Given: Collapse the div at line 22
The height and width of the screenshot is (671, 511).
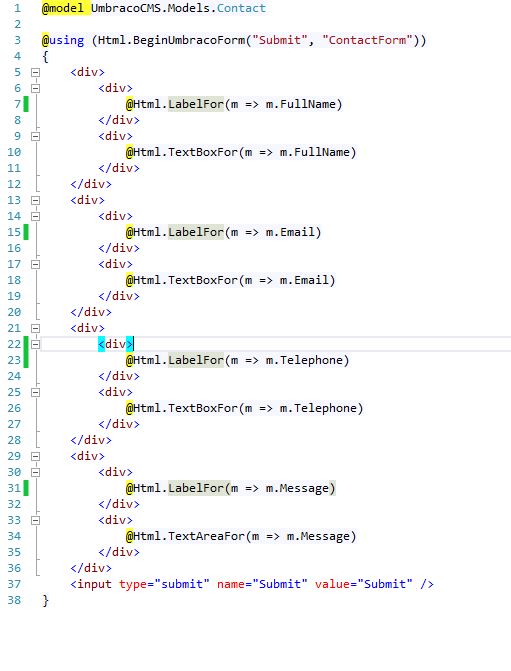Looking at the screenshot, I should coord(36,344).
